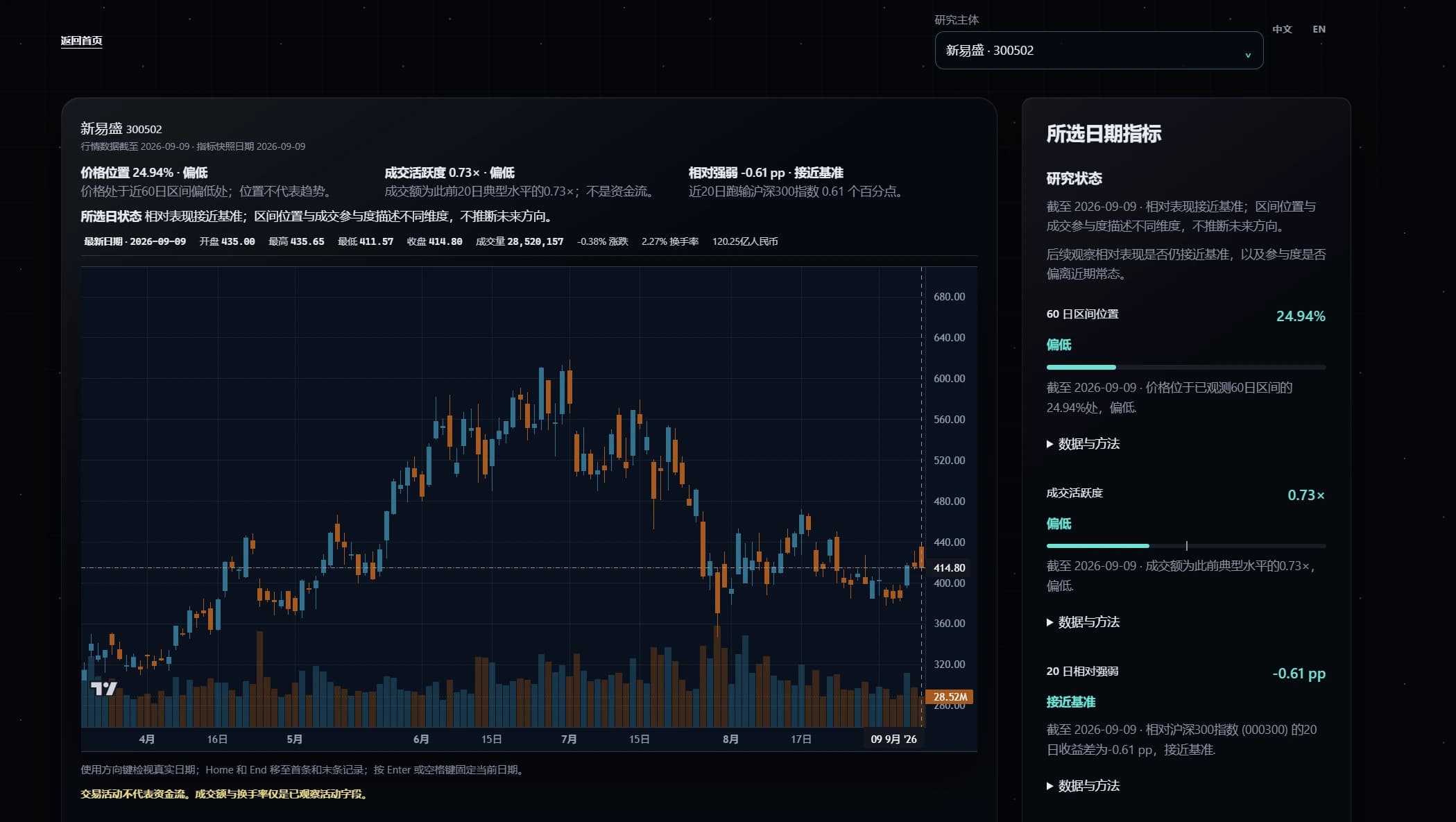Viewport: 1456px width, 822px height.
Task: Expand 数据与方法 under 20 日相对强弱
Action: 1083,785
